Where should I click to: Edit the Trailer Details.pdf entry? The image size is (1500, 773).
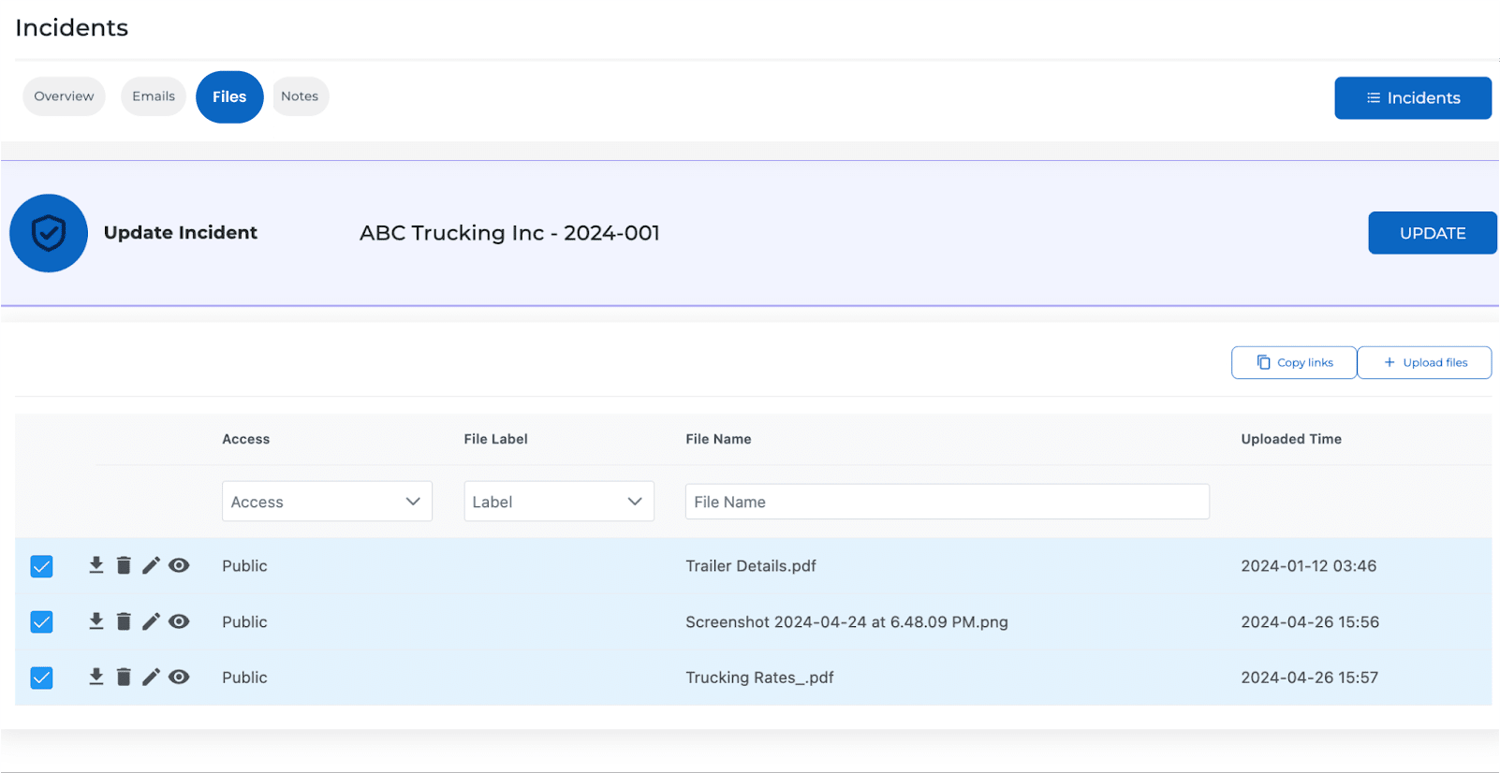click(x=151, y=566)
